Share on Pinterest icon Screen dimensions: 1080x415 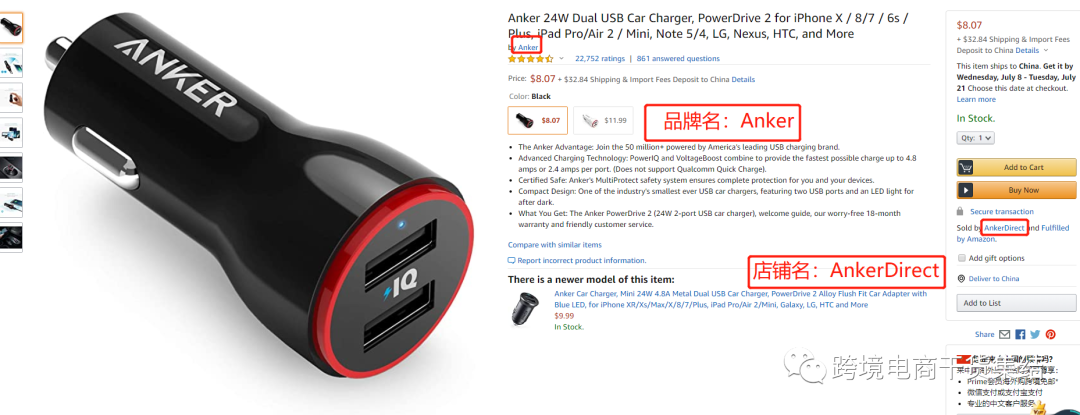coord(1050,334)
